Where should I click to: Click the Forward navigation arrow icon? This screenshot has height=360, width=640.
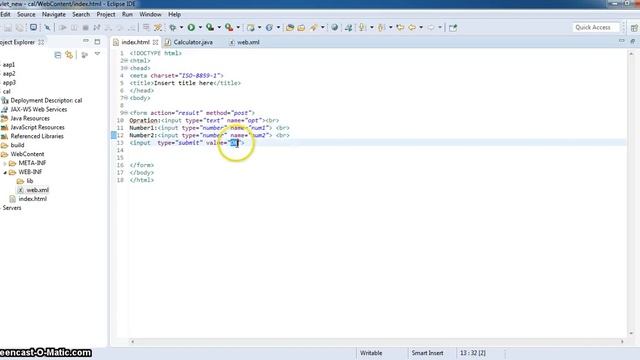click(x=431, y=28)
